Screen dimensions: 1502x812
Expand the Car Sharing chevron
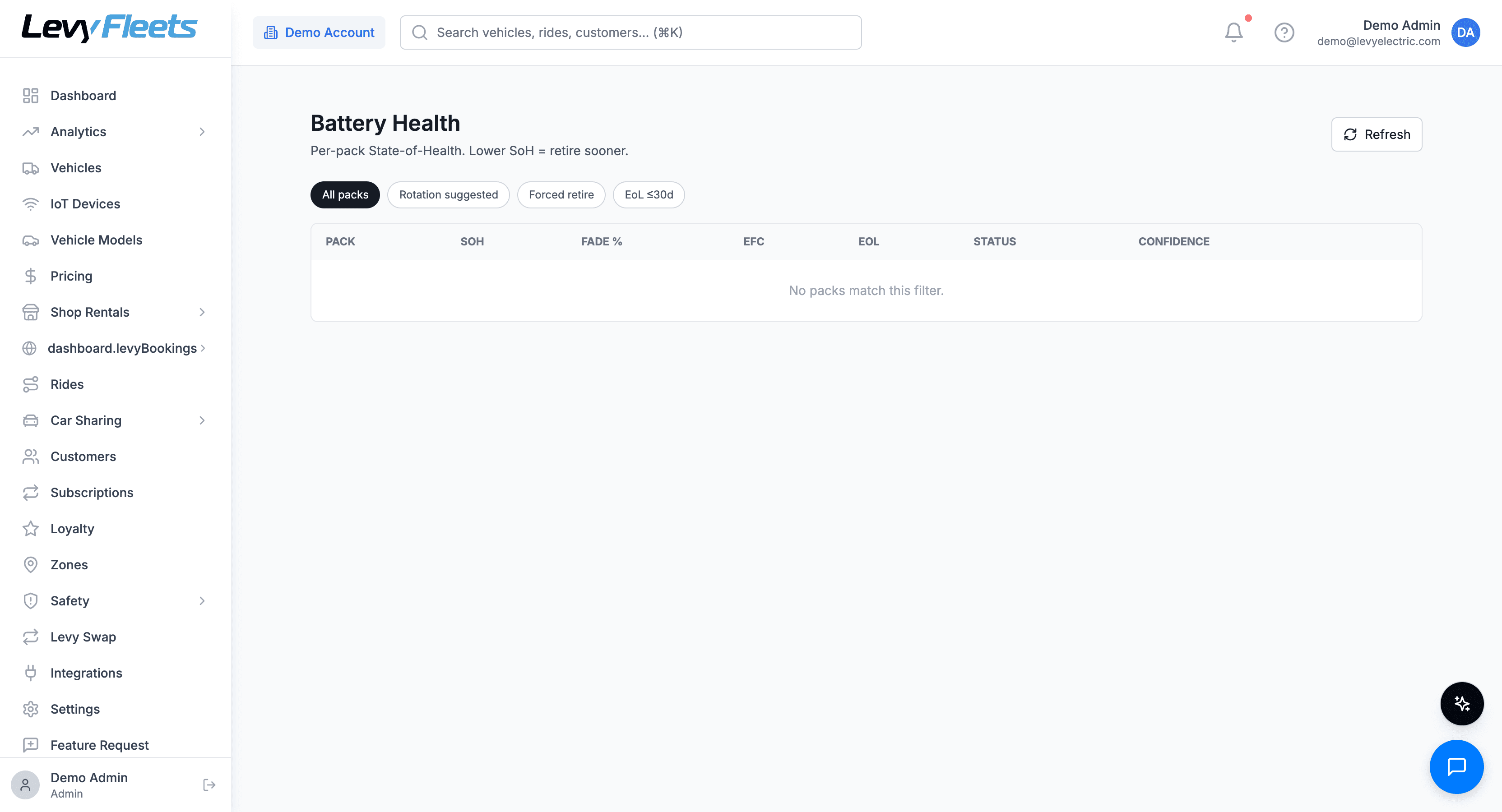pos(202,421)
